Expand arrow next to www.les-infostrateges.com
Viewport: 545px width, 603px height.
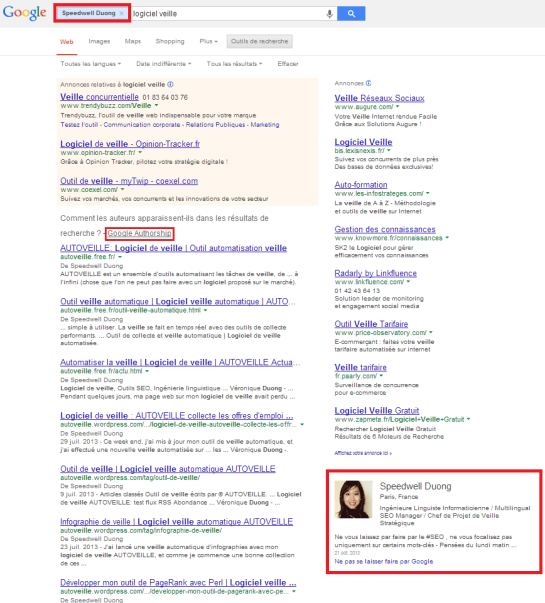(x=428, y=193)
